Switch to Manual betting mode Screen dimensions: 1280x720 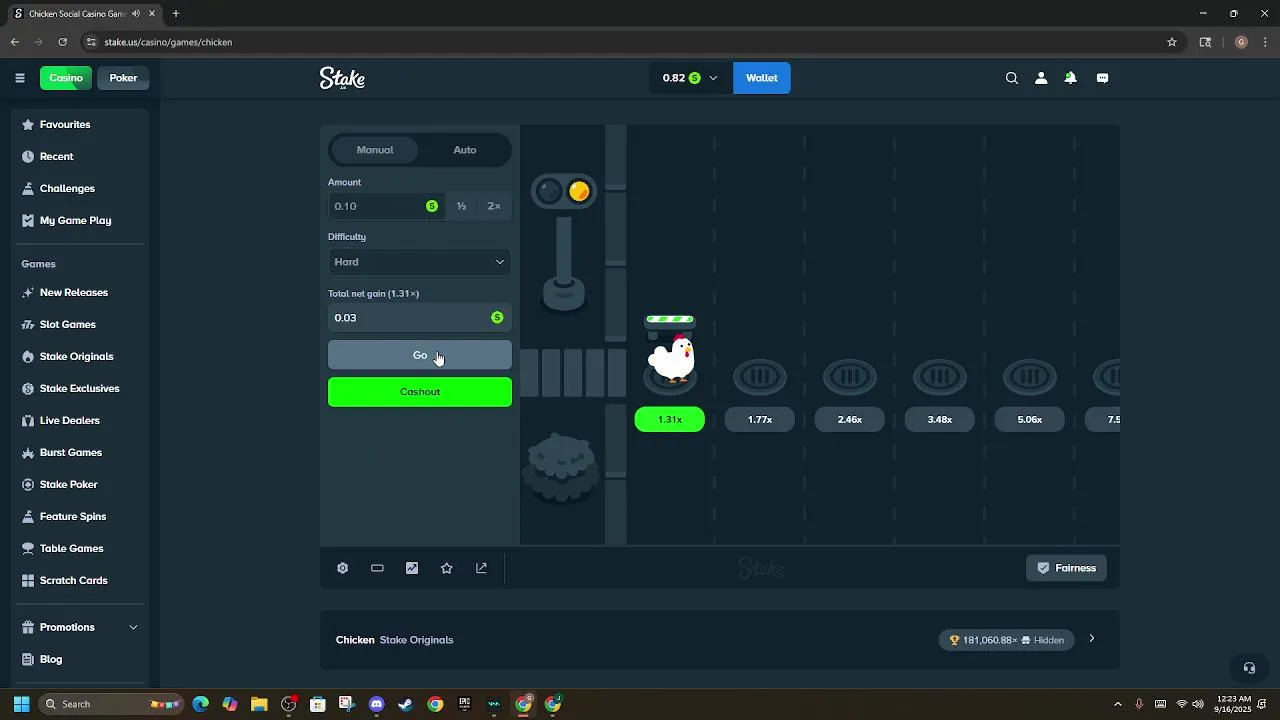tap(375, 150)
